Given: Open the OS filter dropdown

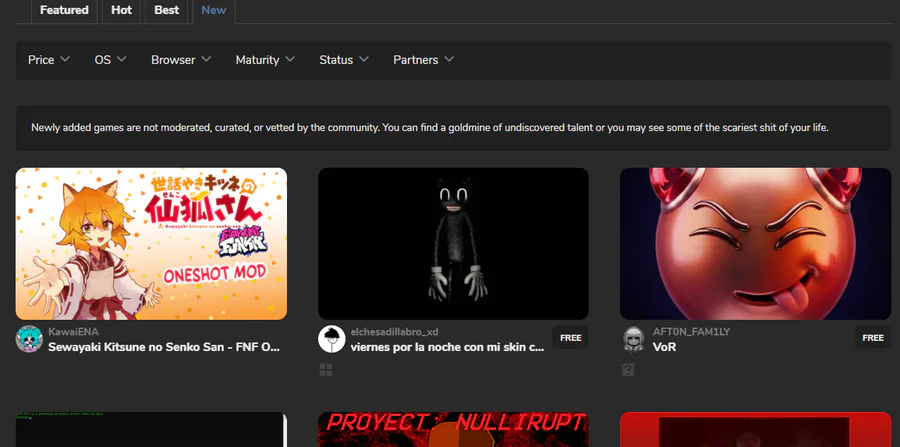Looking at the screenshot, I should 110,60.
